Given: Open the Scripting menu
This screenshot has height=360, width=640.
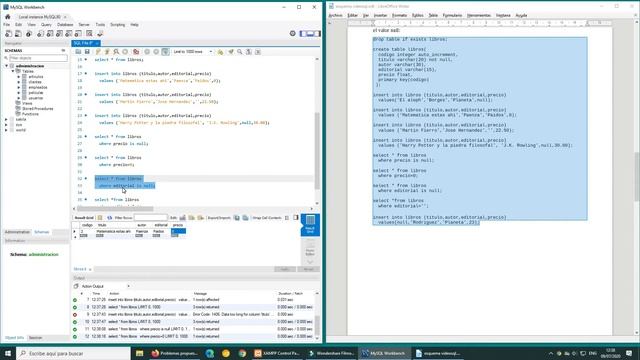Looking at the screenshot, I should point(118,25).
